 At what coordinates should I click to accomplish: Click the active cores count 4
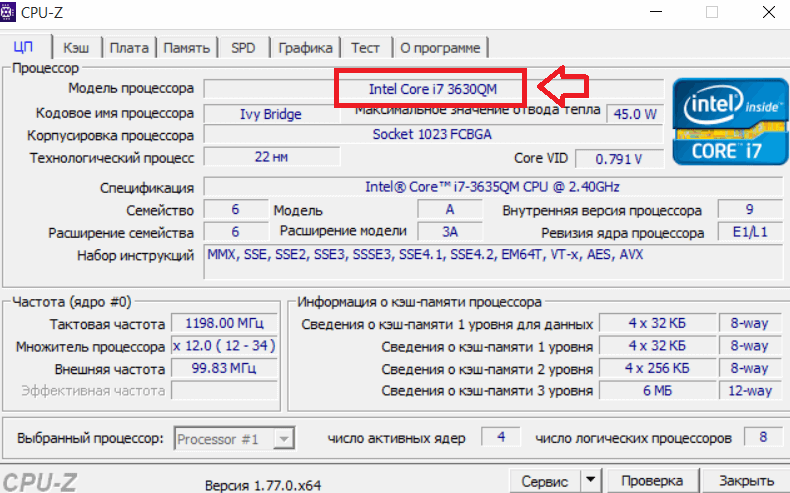(501, 437)
